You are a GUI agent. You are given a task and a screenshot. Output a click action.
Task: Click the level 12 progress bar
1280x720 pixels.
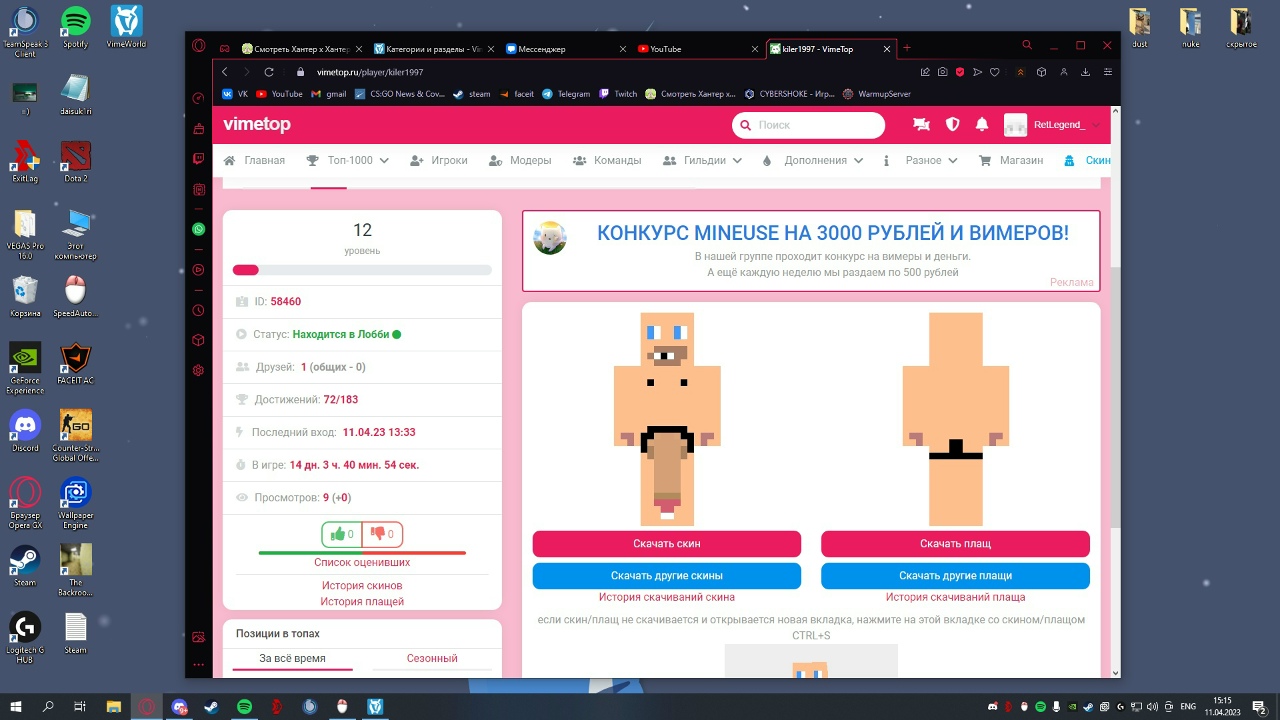(x=362, y=270)
